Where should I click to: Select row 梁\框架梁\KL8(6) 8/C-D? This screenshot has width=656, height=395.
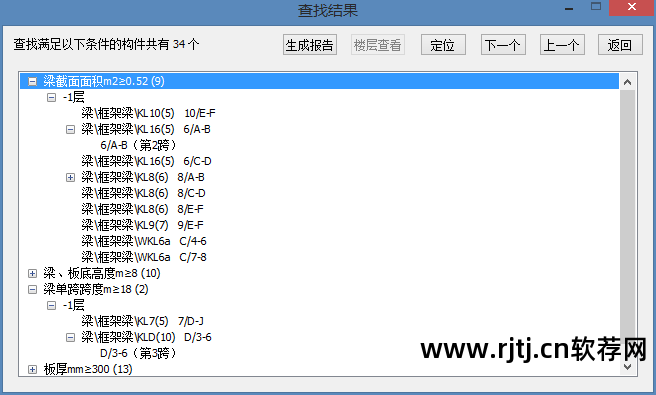144,193
